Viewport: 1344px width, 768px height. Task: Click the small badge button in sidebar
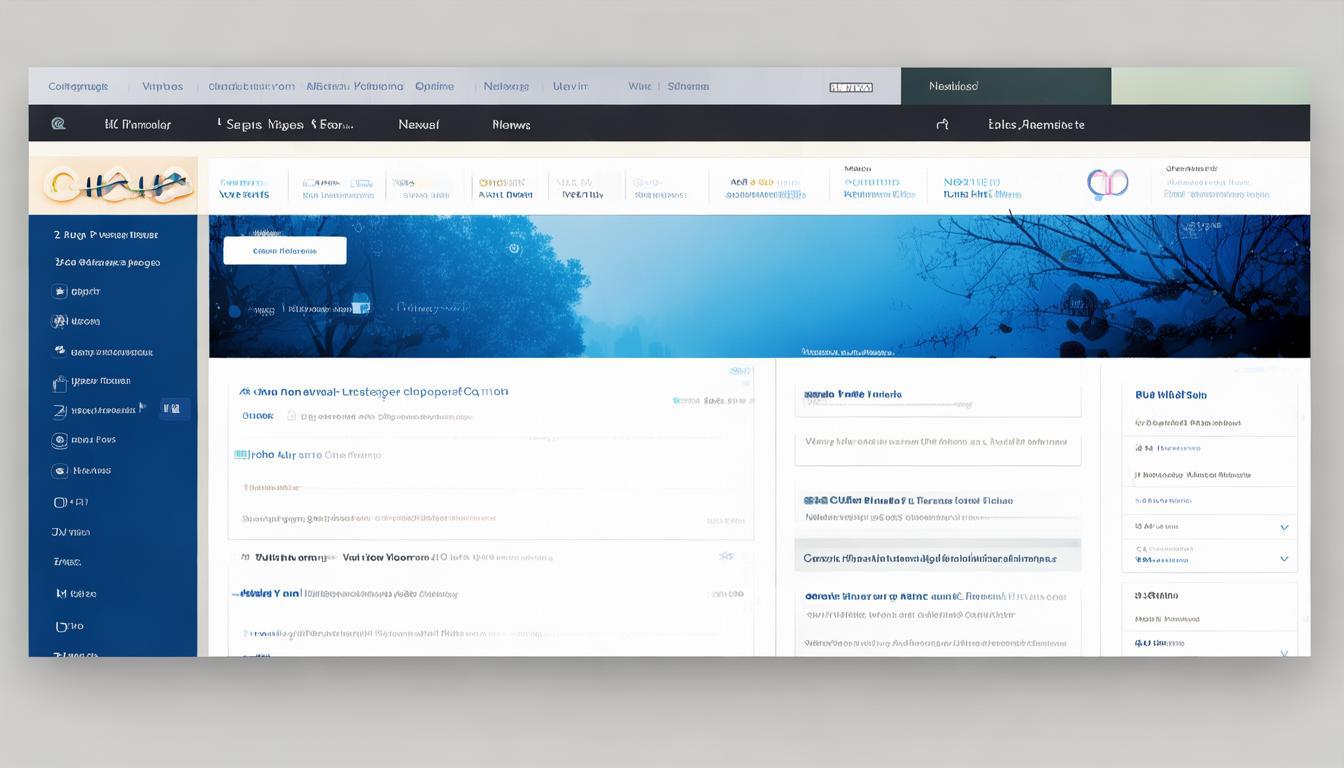(174, 408)
